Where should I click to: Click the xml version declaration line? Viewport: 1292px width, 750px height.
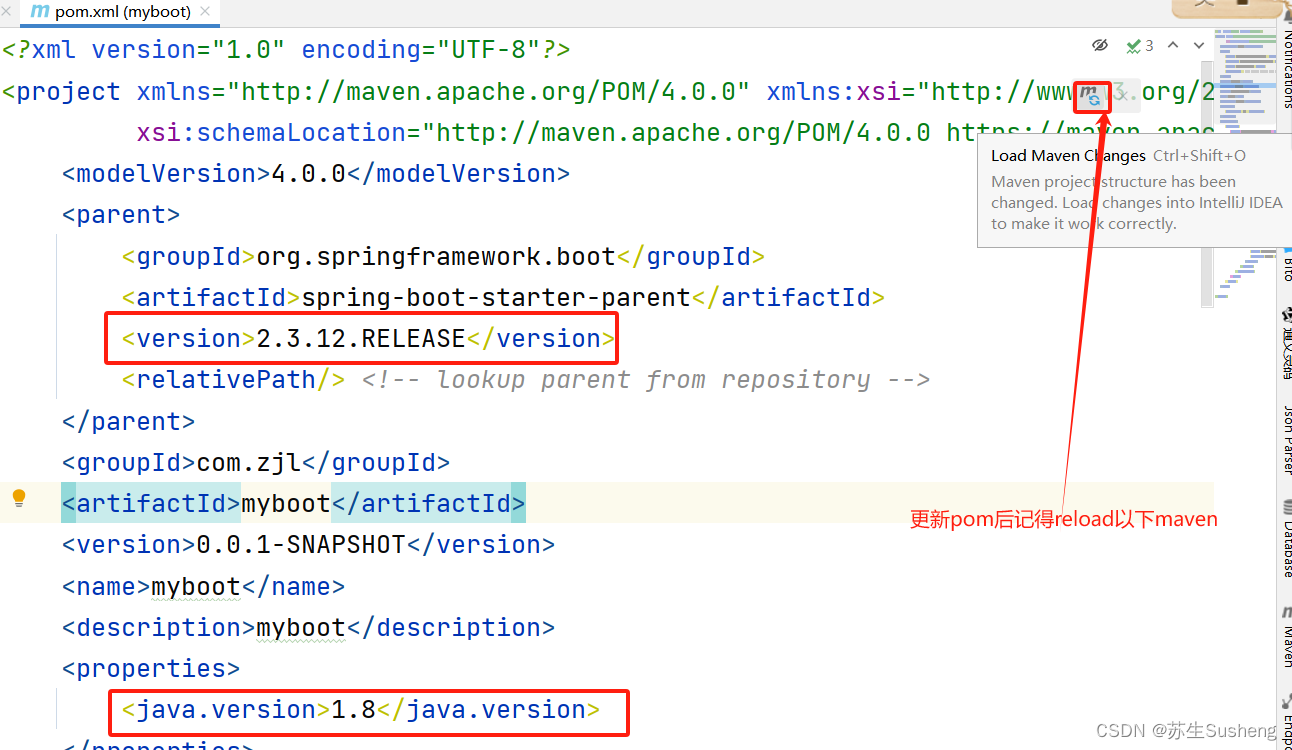pyautogui.click(x=286, y=50)
